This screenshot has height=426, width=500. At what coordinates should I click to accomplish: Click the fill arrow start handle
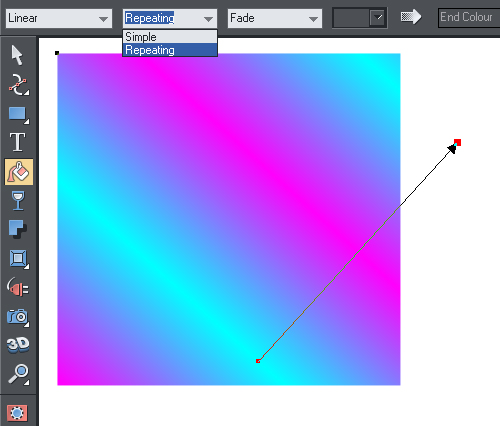[x=258, y=361]
